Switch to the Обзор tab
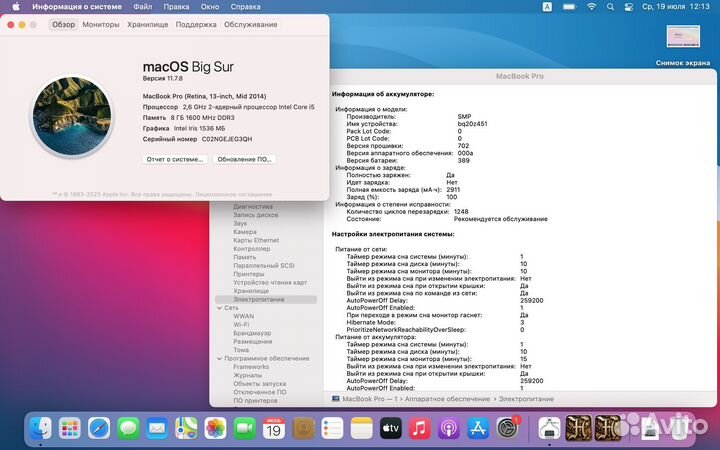The width and height of the screenshot is (720, 450). [x=63, y=24]
